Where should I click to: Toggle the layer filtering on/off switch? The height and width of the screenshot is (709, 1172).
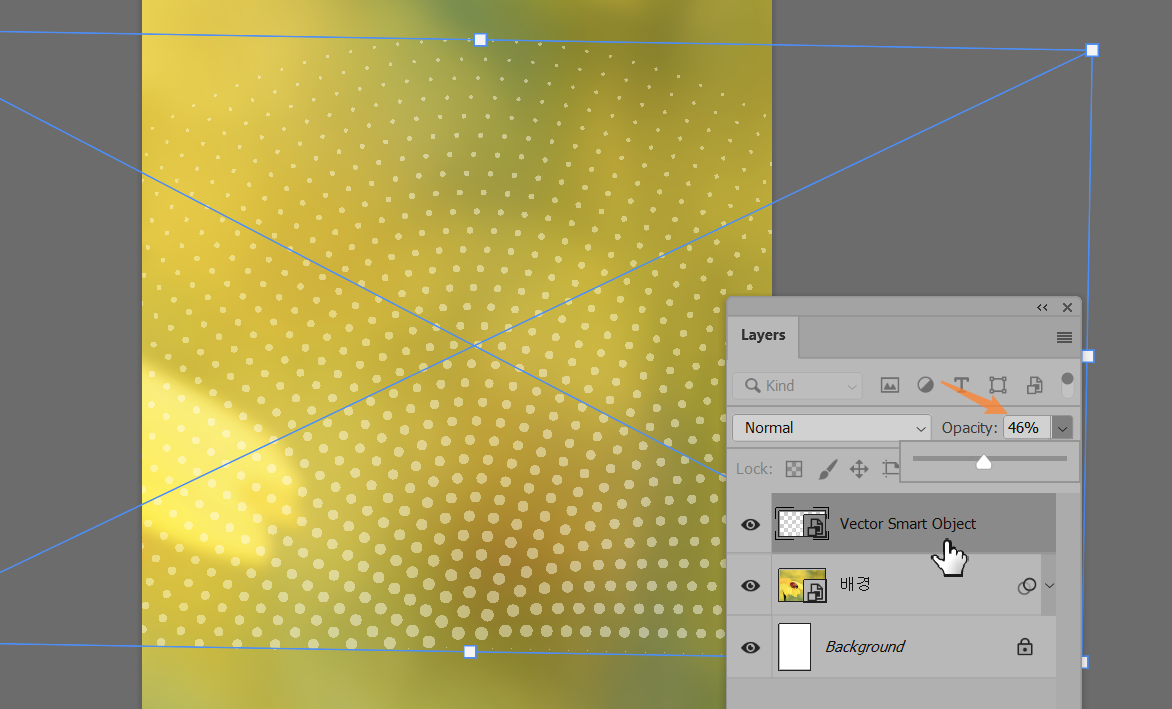pyautogui.click(x=1067, y=385)
